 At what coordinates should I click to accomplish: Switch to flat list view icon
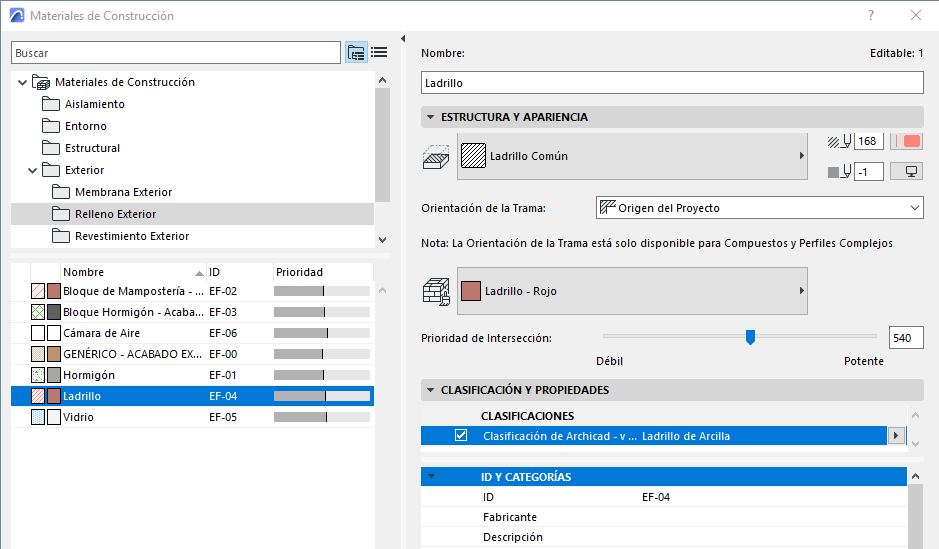379,53
